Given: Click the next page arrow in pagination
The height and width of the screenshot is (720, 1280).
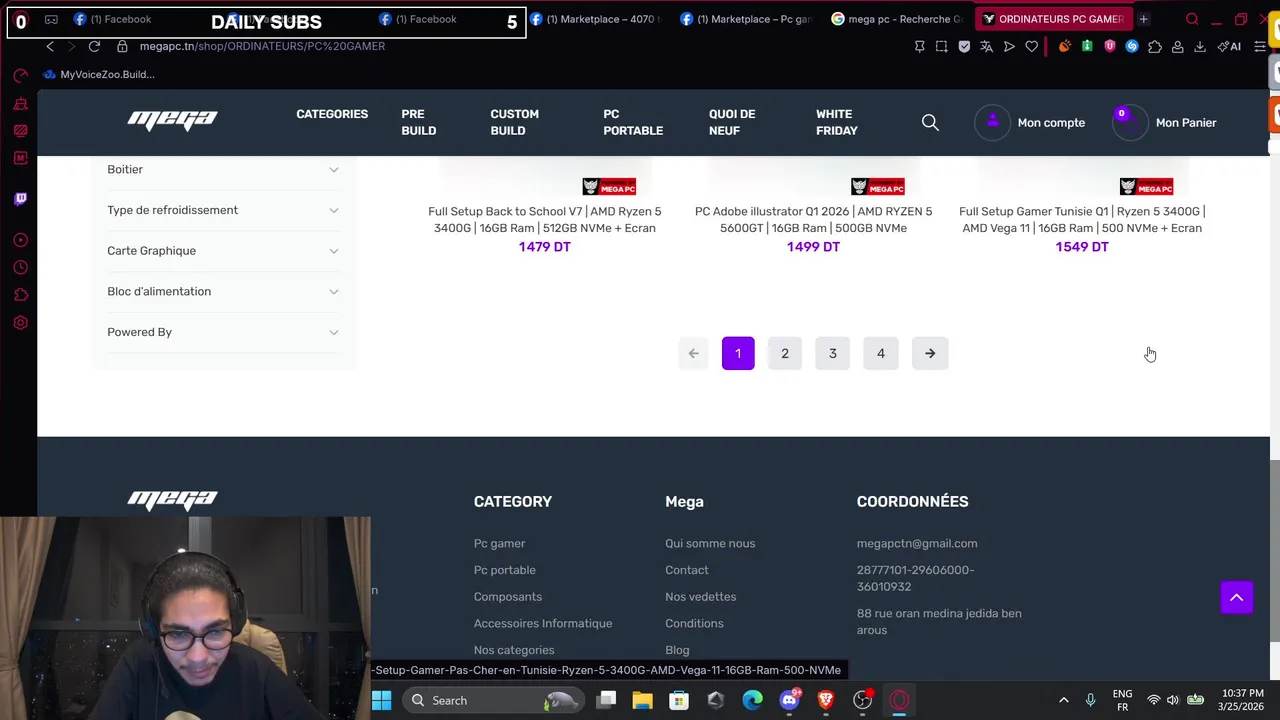Looking at the screenshot, I should [930, 353].
